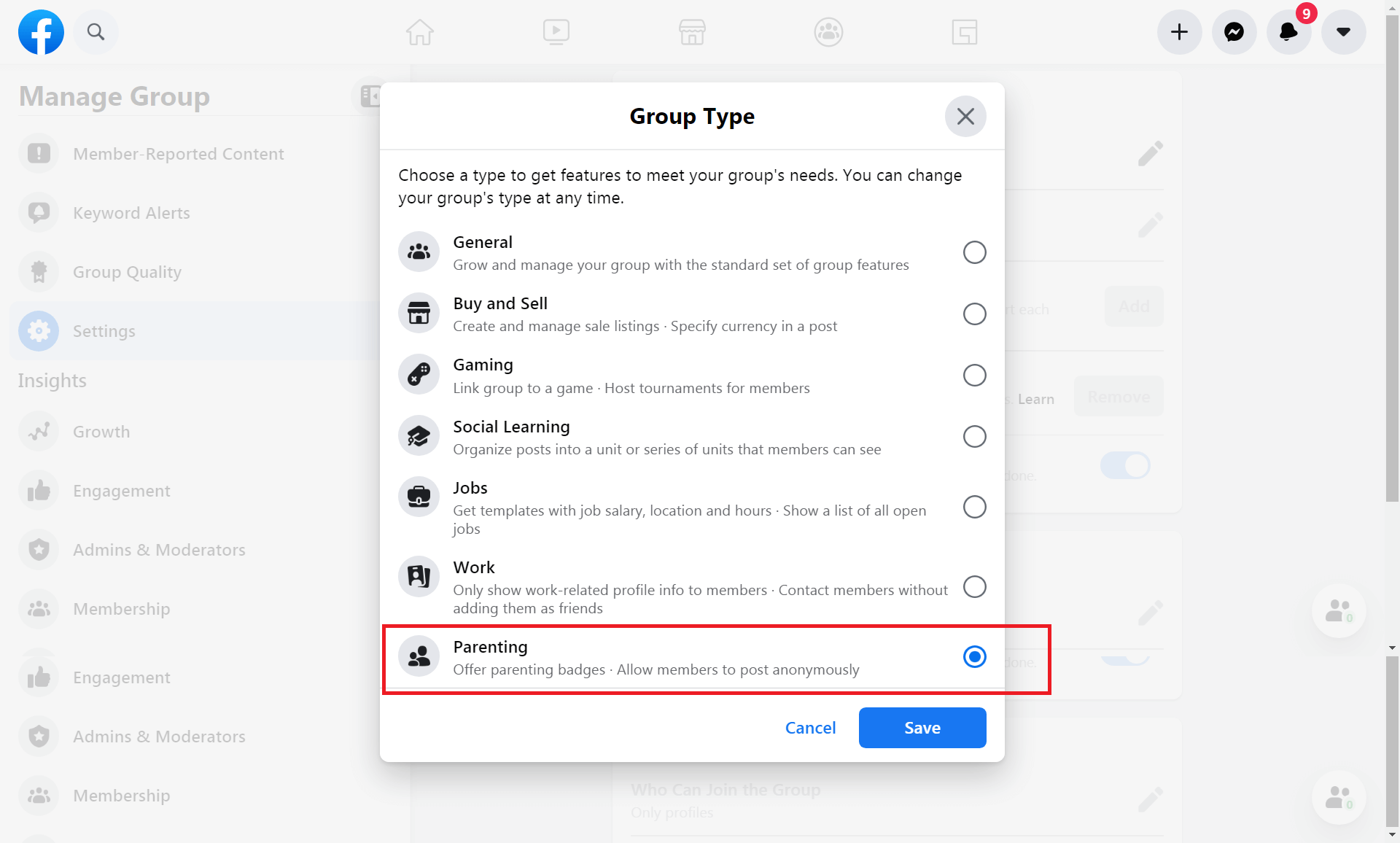Select the General group type radio button
Screen dimensions: 1400x843
(x=974, y=252)
